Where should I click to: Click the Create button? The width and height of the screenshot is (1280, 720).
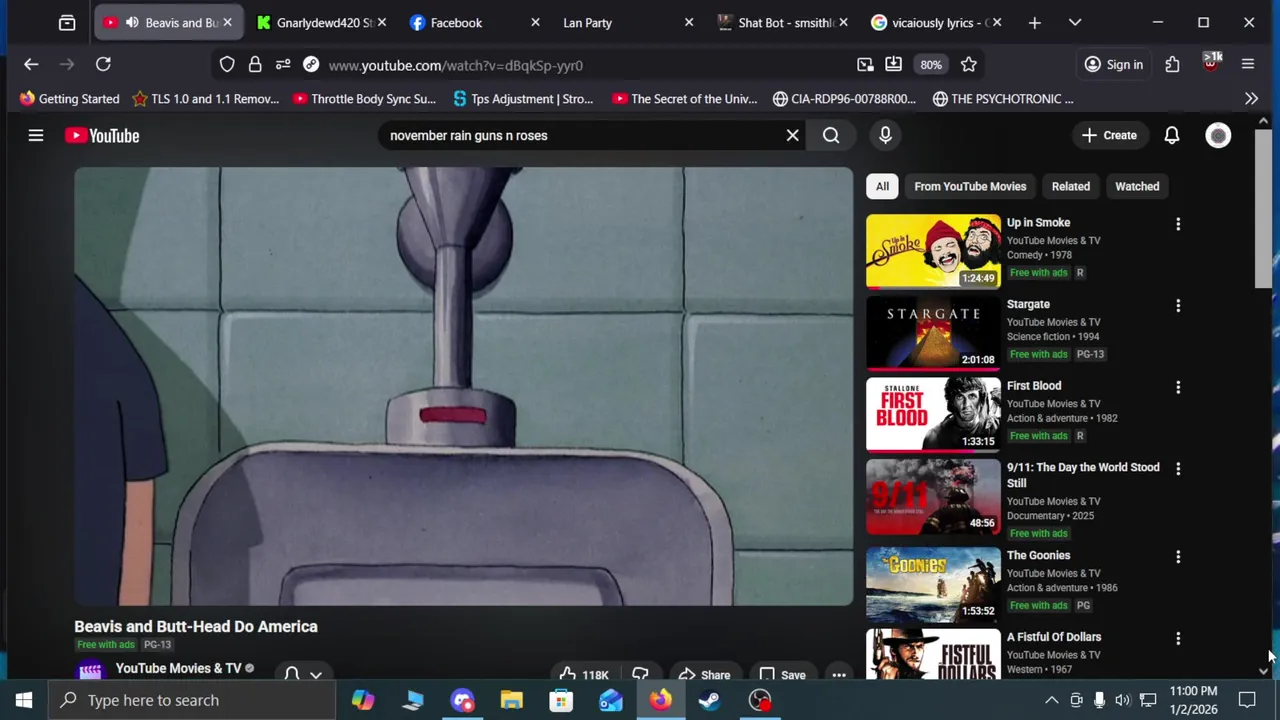pos(1109,135)
